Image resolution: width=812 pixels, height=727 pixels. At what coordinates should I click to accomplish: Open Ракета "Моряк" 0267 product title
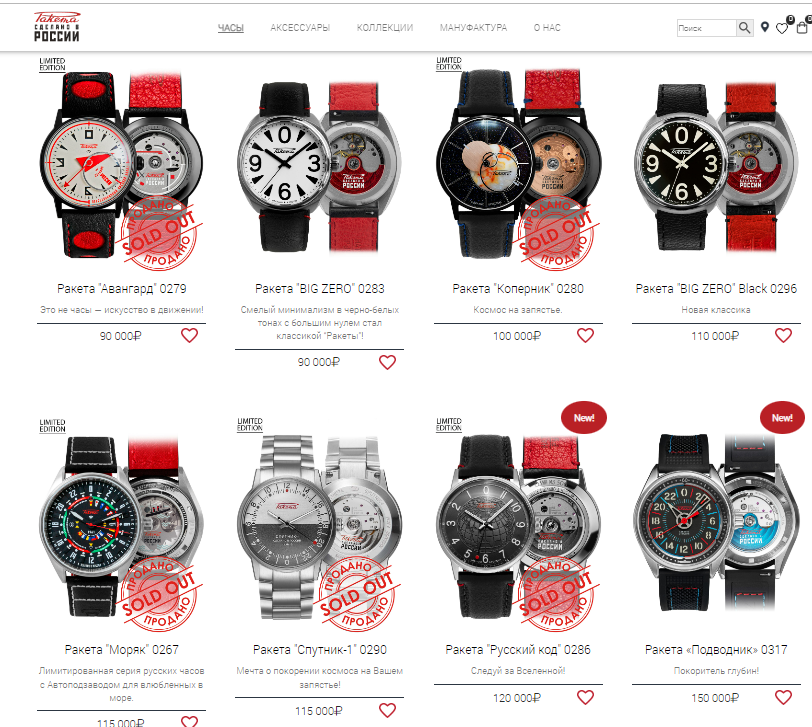point(122,649)
